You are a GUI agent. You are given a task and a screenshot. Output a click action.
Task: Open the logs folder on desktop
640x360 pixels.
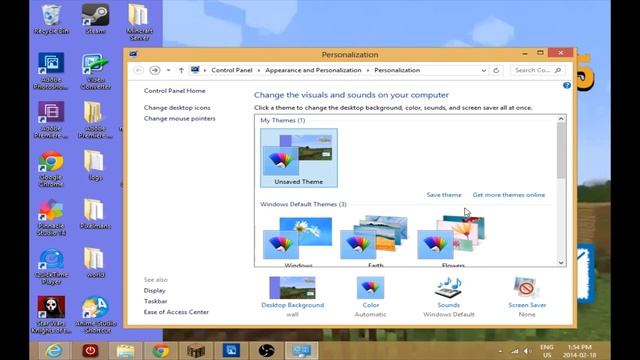(x=95, y=165)
